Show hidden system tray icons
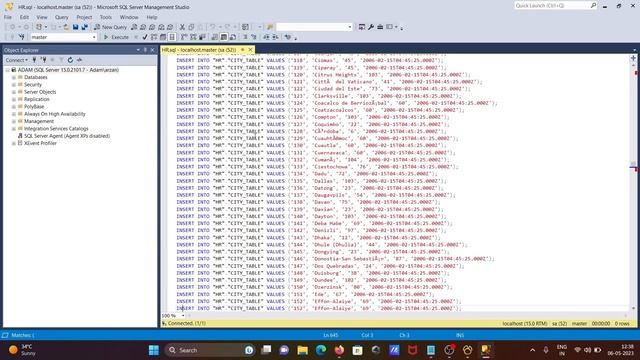 tap(532, 350)
